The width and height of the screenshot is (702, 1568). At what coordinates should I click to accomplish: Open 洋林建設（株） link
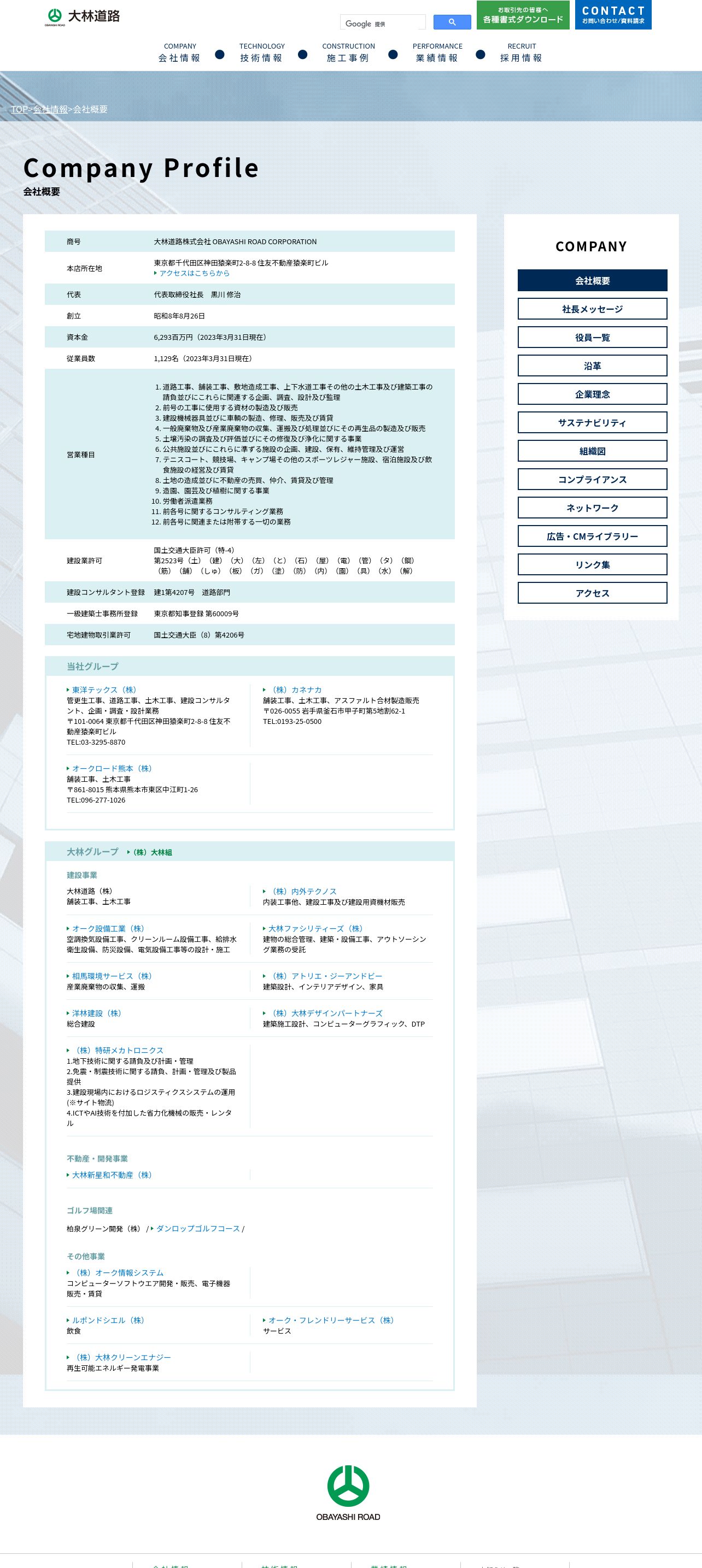click(96, 1013)
